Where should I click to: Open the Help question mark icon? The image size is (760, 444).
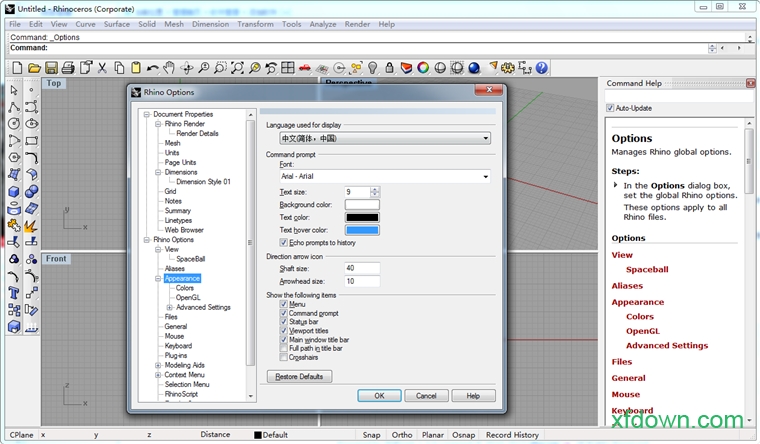pyautogui.click(x=541, y=68)
